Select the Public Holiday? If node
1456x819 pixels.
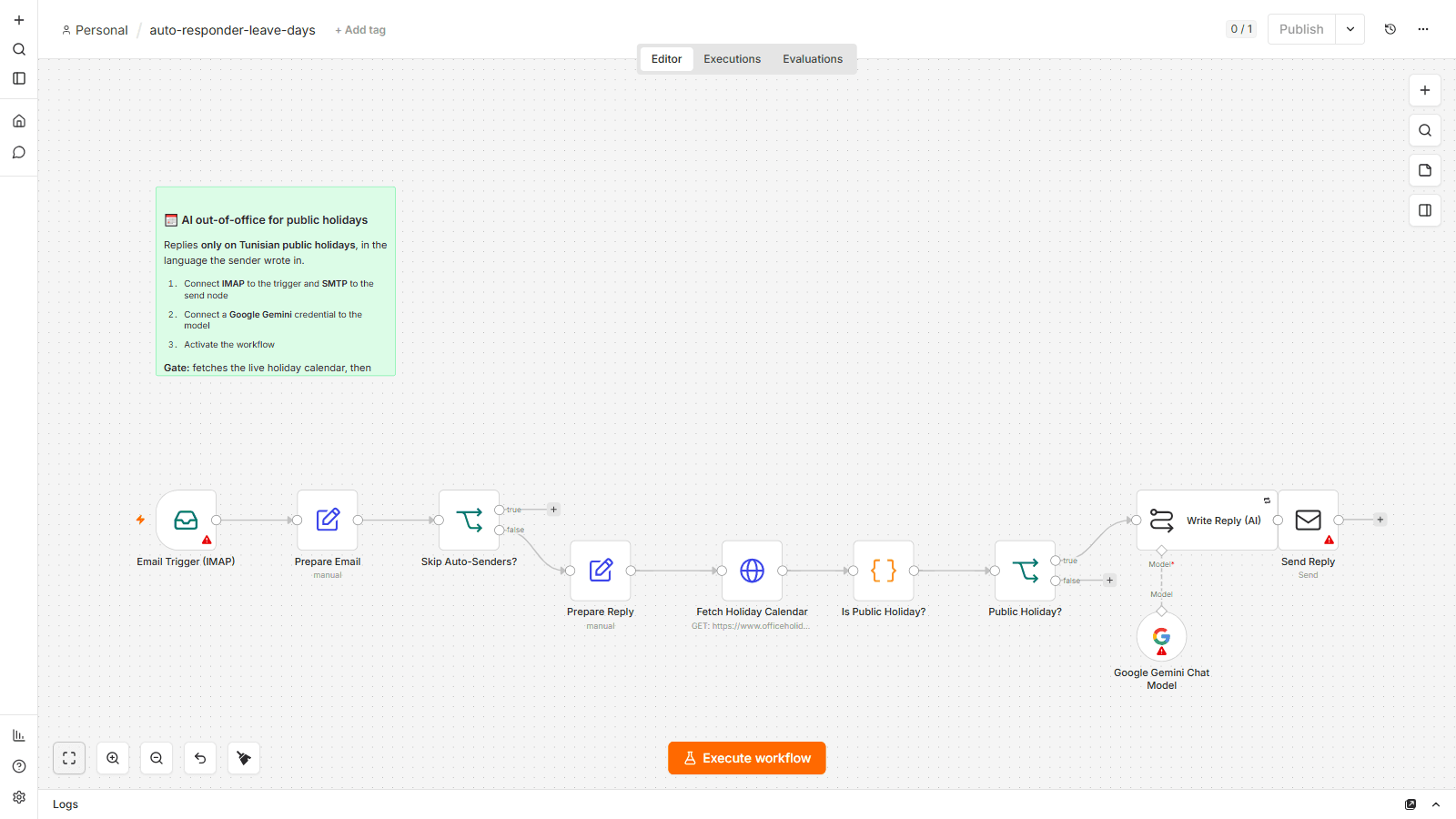pos(1025,571)
